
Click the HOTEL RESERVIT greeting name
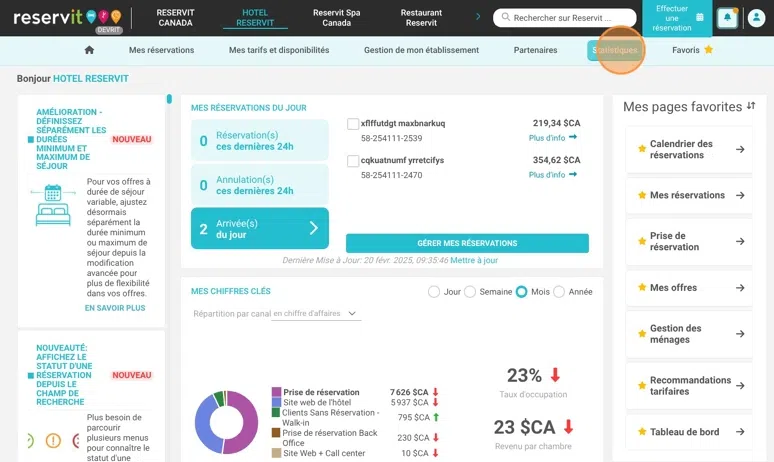point(91,78)
